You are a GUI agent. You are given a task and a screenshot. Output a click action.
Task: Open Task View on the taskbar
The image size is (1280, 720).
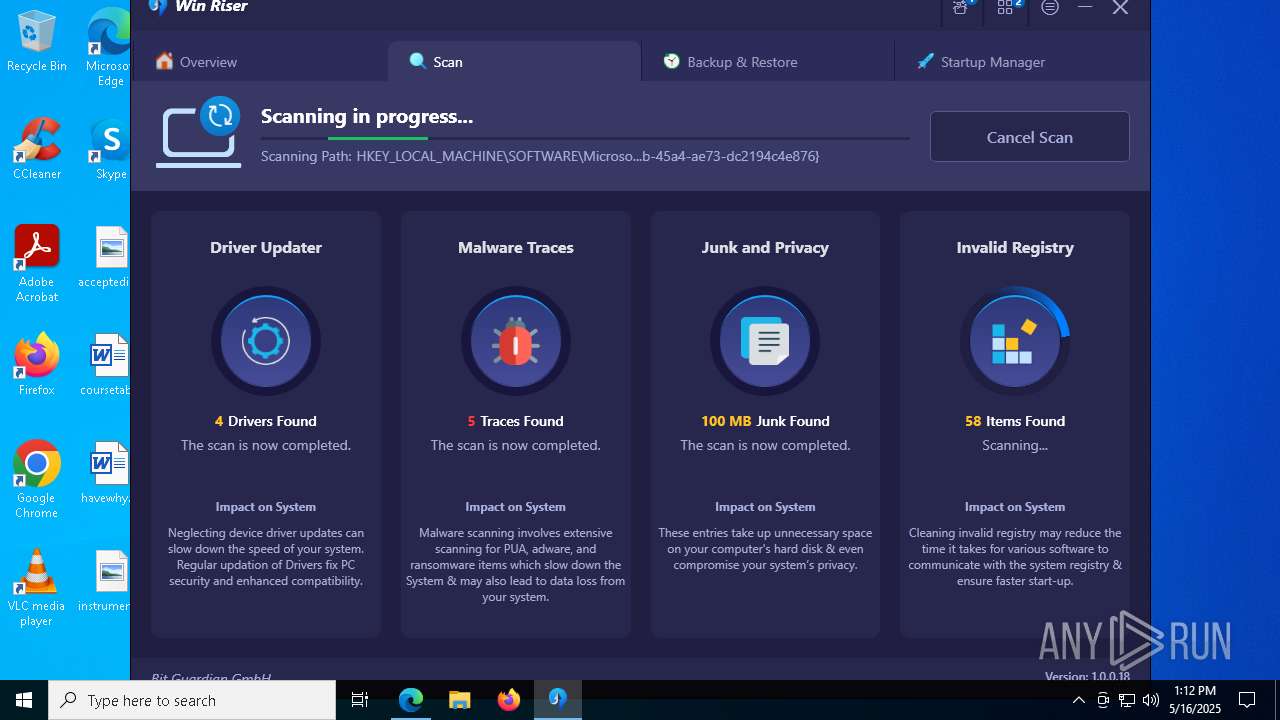[360, 700]
